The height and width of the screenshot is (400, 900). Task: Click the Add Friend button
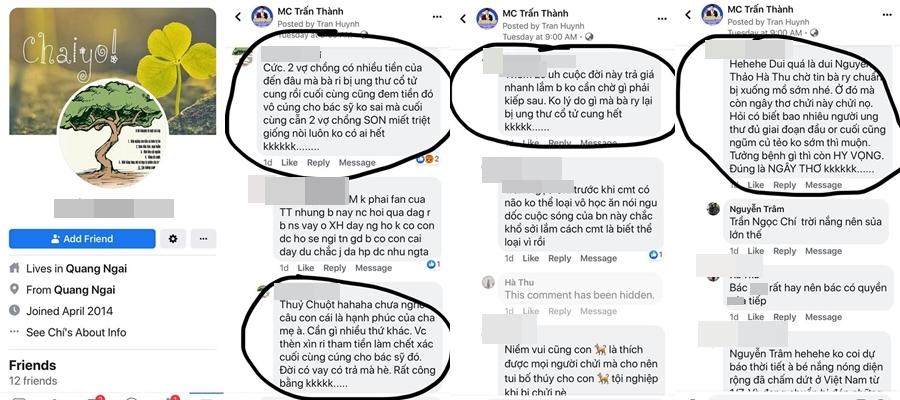tap(82, 239)
